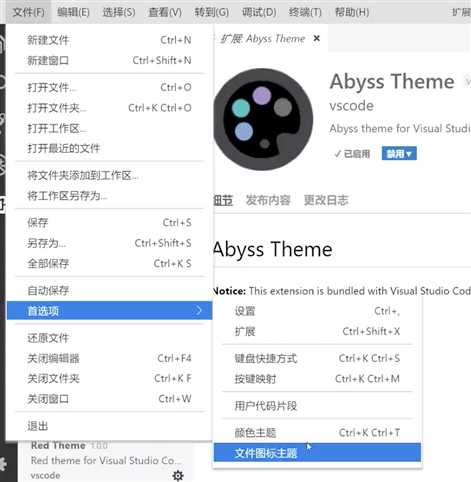Viewport: 471px width, 482px height.
Task: Switch to the 更改日志 tab
Action: click(326, 200)
